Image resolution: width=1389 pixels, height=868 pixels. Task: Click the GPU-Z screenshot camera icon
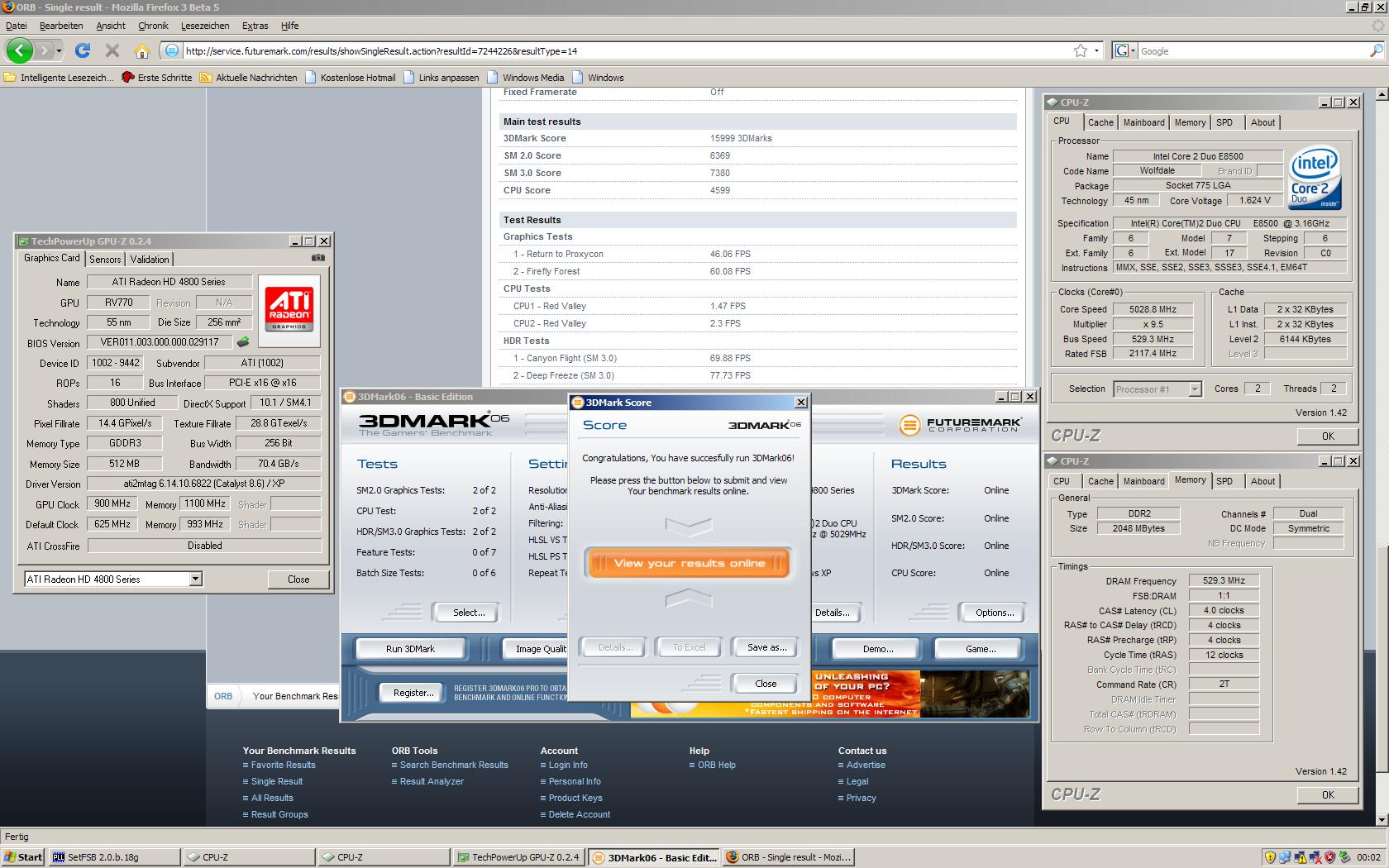(x=318, y=258)
